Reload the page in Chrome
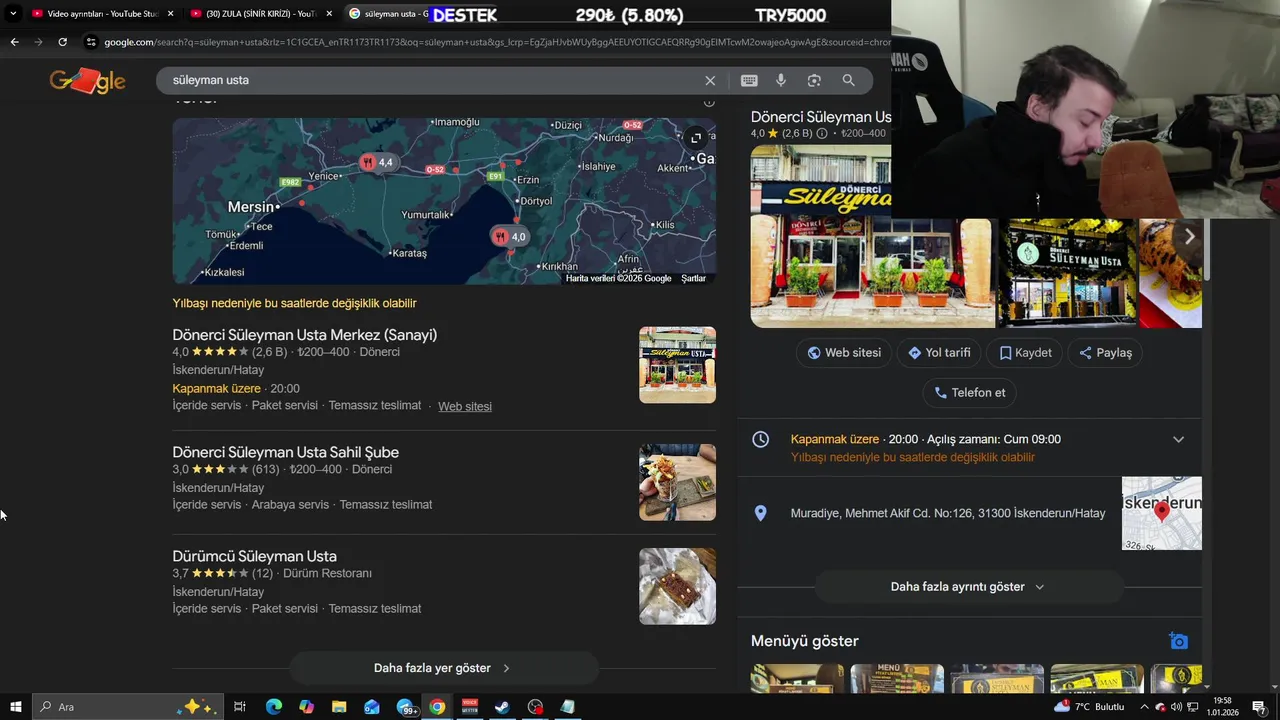This screenshot has height=720, width=1280. point(62,42)
